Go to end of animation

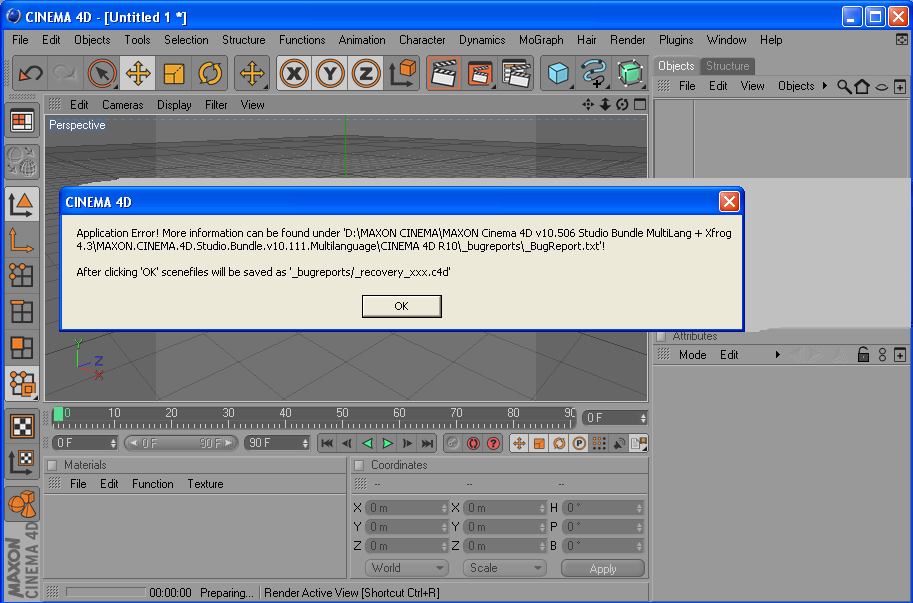tap(427, 444)
